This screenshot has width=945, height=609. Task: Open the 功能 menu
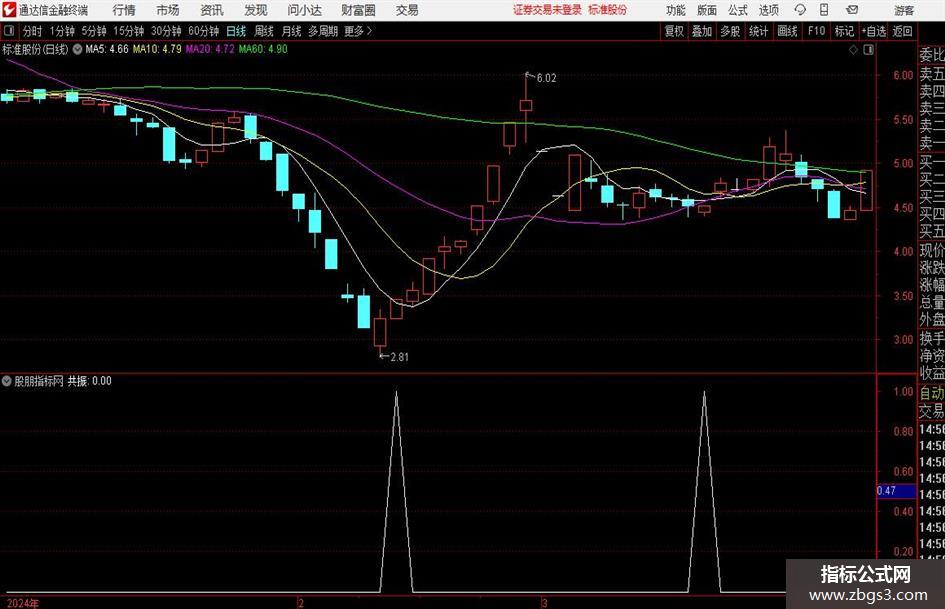(x=676, y=10)
